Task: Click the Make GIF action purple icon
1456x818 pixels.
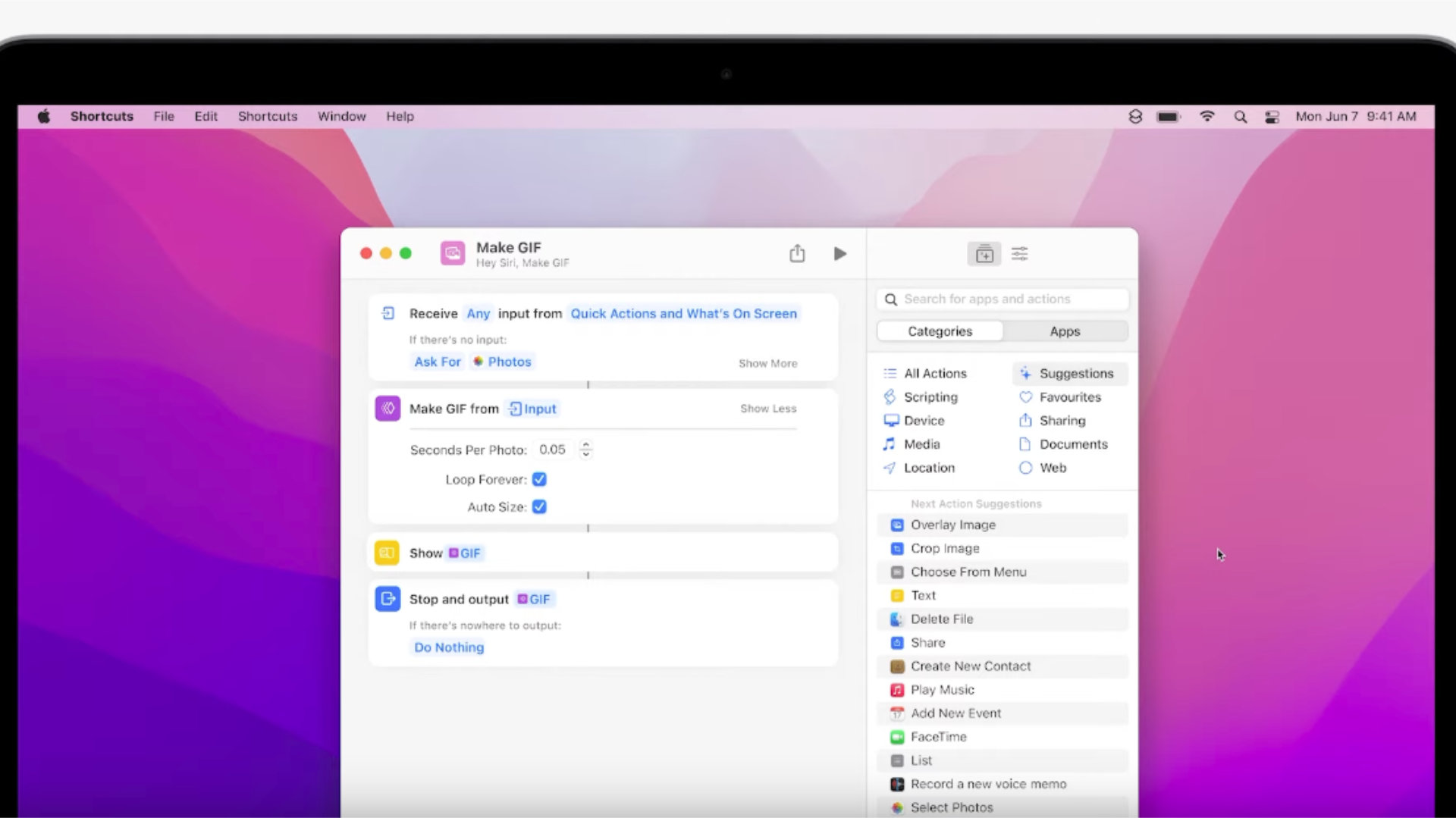Action: 388,409
